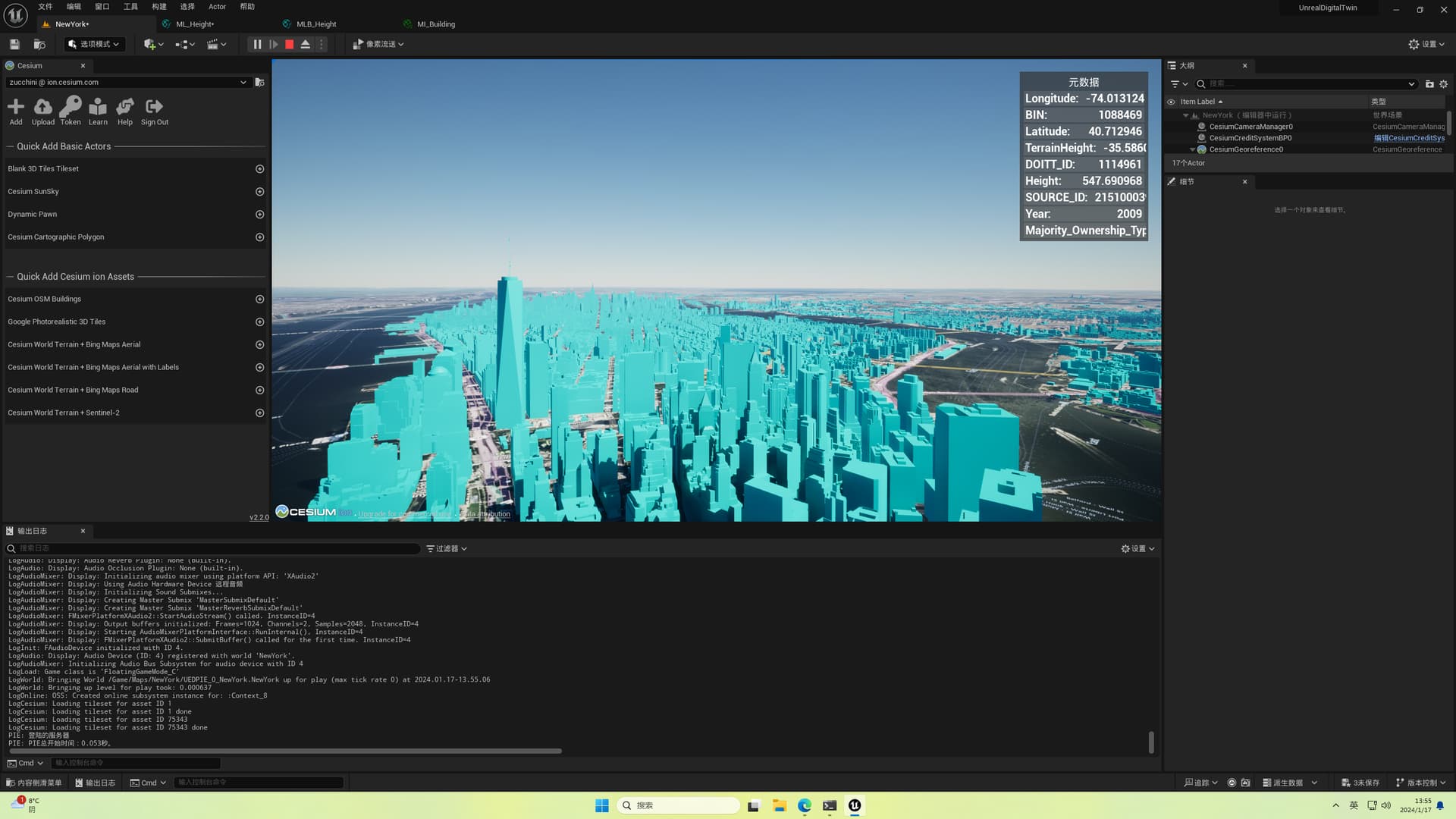Open the CesiumCreditSystem edit link

[1409, 138]
